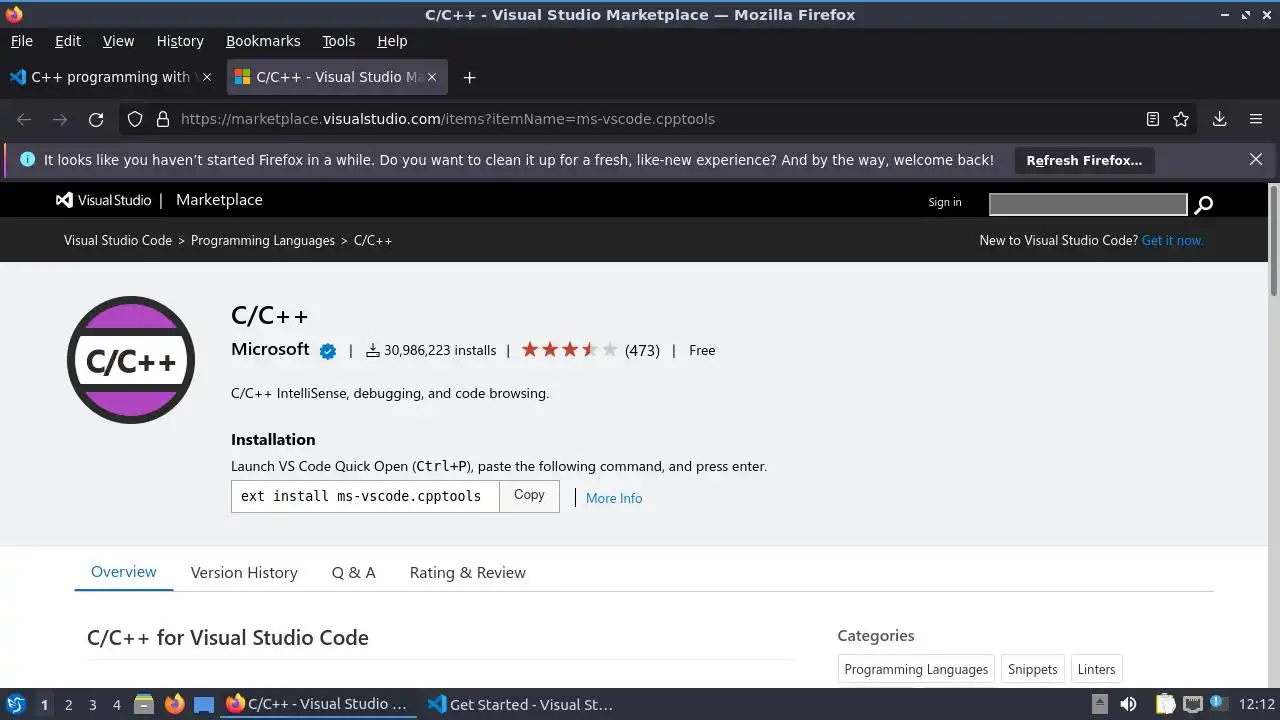Click Visual Studio Code breadcrumb
Screen dimensions: 1280x720
(118, 241)
